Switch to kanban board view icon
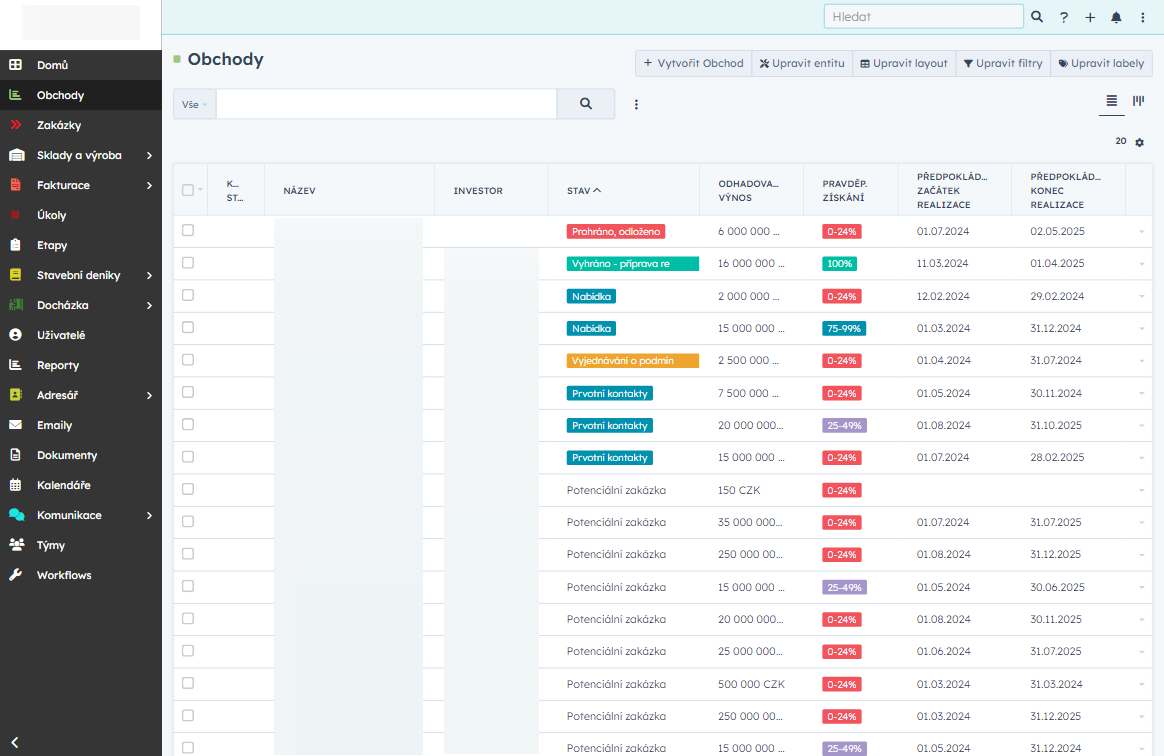Screen dimensions: 1164x756 [x=1138, y=101]
